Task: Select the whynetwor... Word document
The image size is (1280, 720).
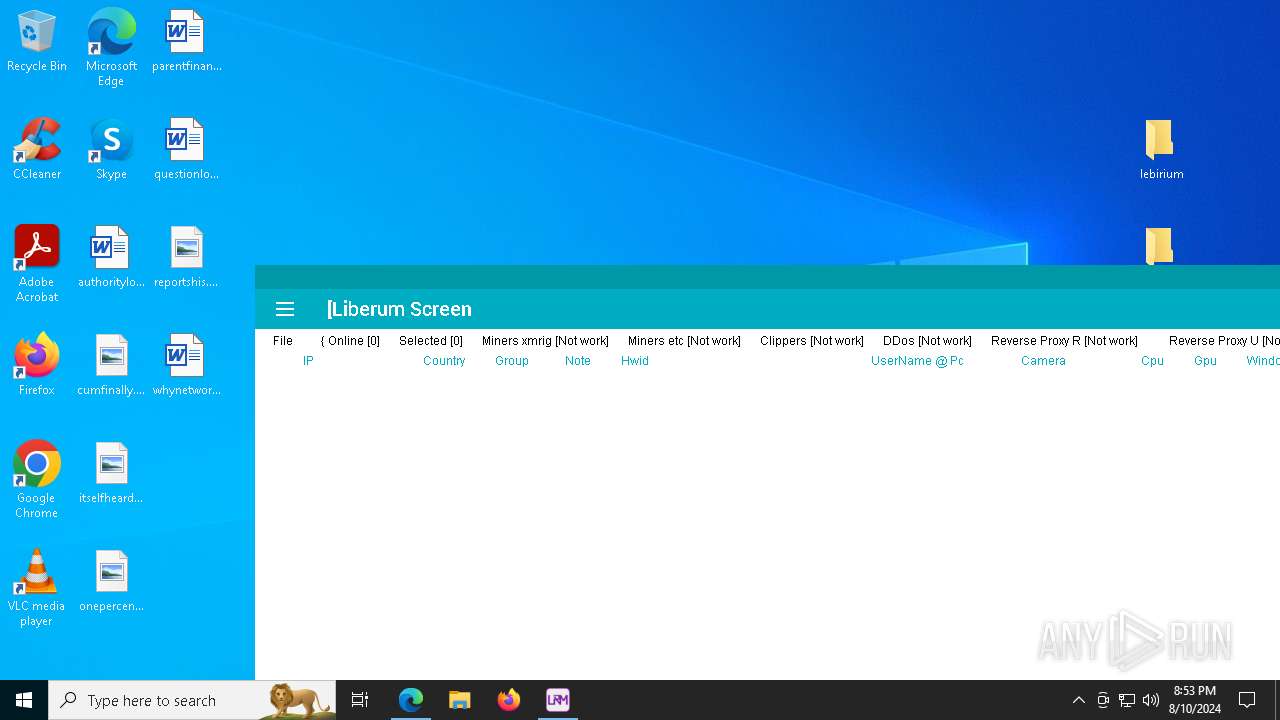Action: pos(186,366)
